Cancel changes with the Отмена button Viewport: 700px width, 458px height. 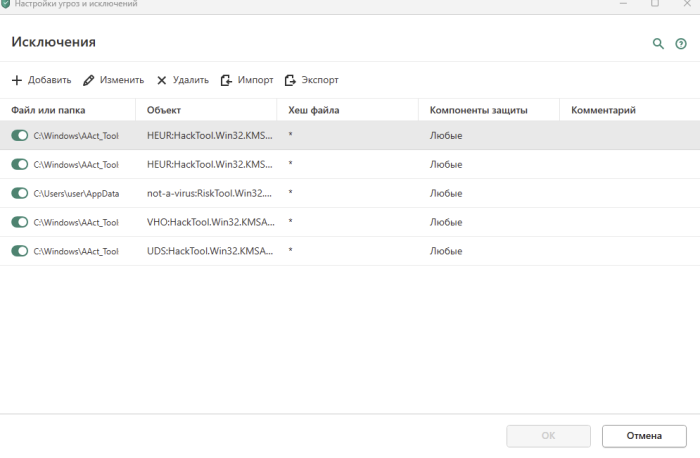(x=644, y=436)
